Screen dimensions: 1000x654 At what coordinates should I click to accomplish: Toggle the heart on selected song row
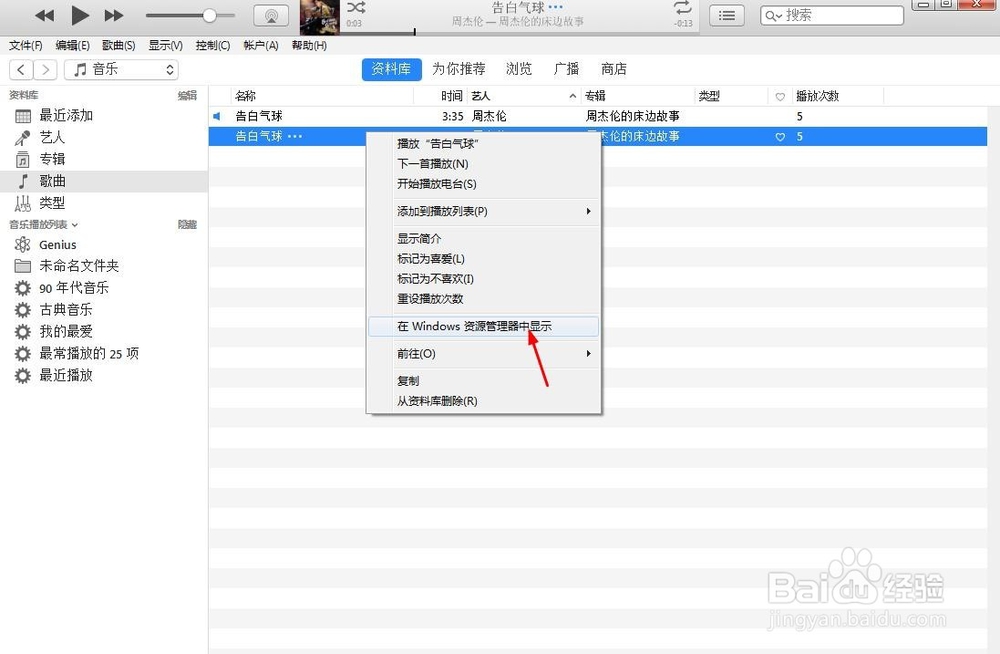[780, 137]
